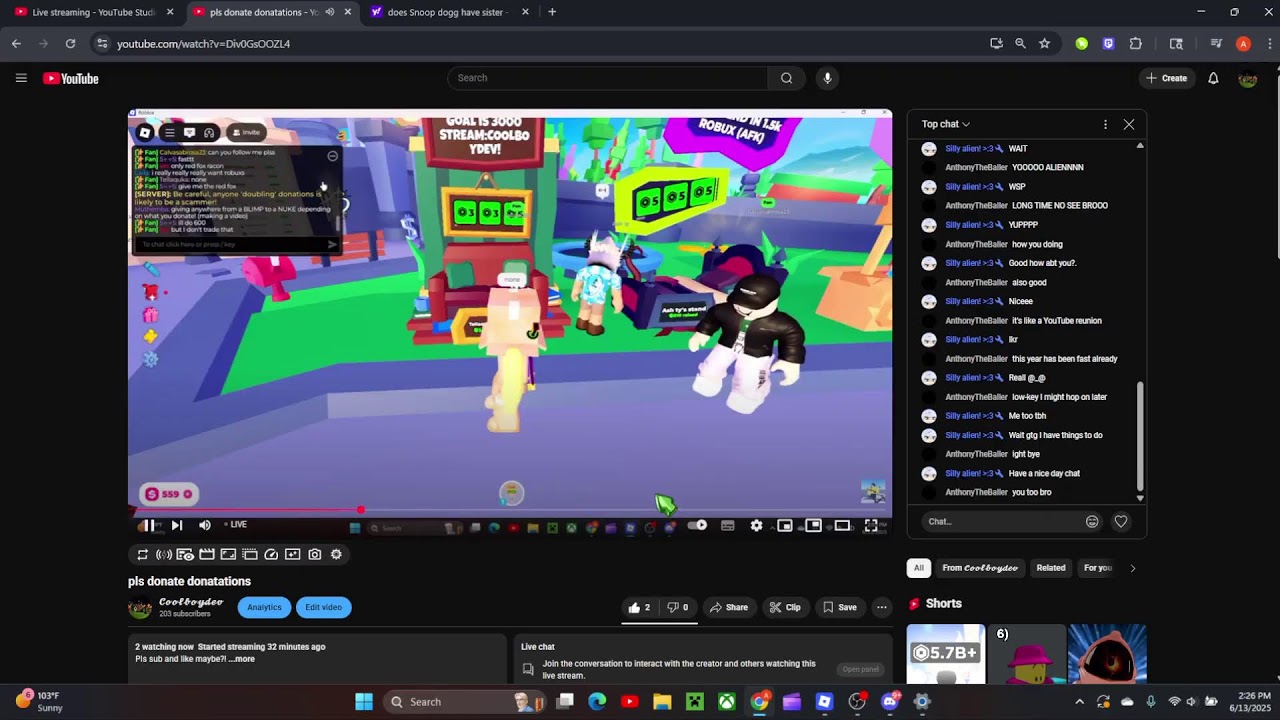Click the loop icon below the video
The width and height of the screenshot is (1280, 720).
point(142,554)
